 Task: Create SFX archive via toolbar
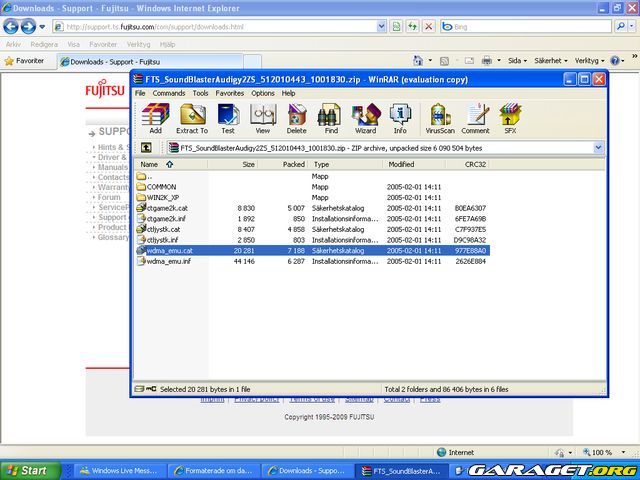tap(510, 117)
